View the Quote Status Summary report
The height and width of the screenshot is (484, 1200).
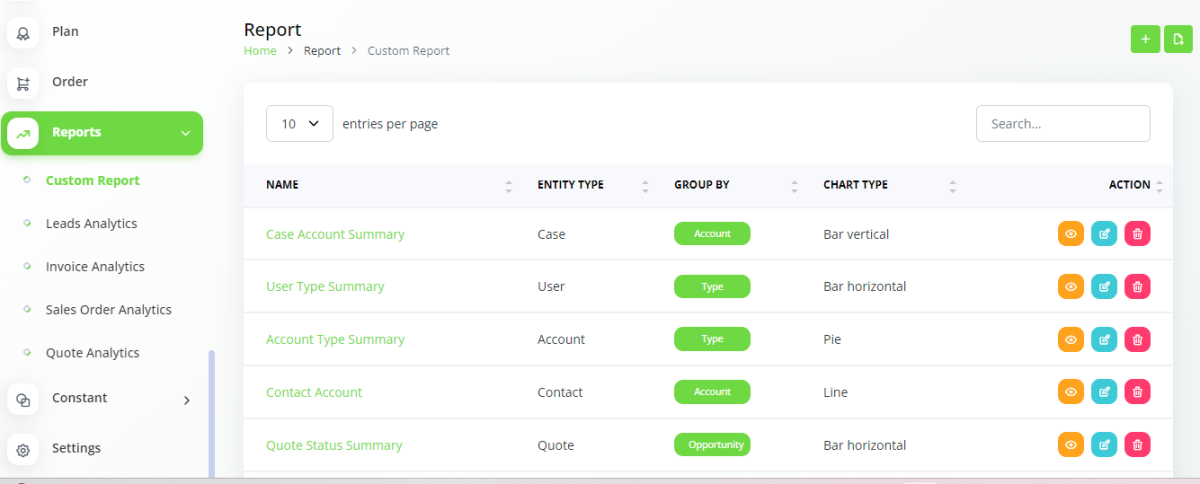click(1070, 445)
